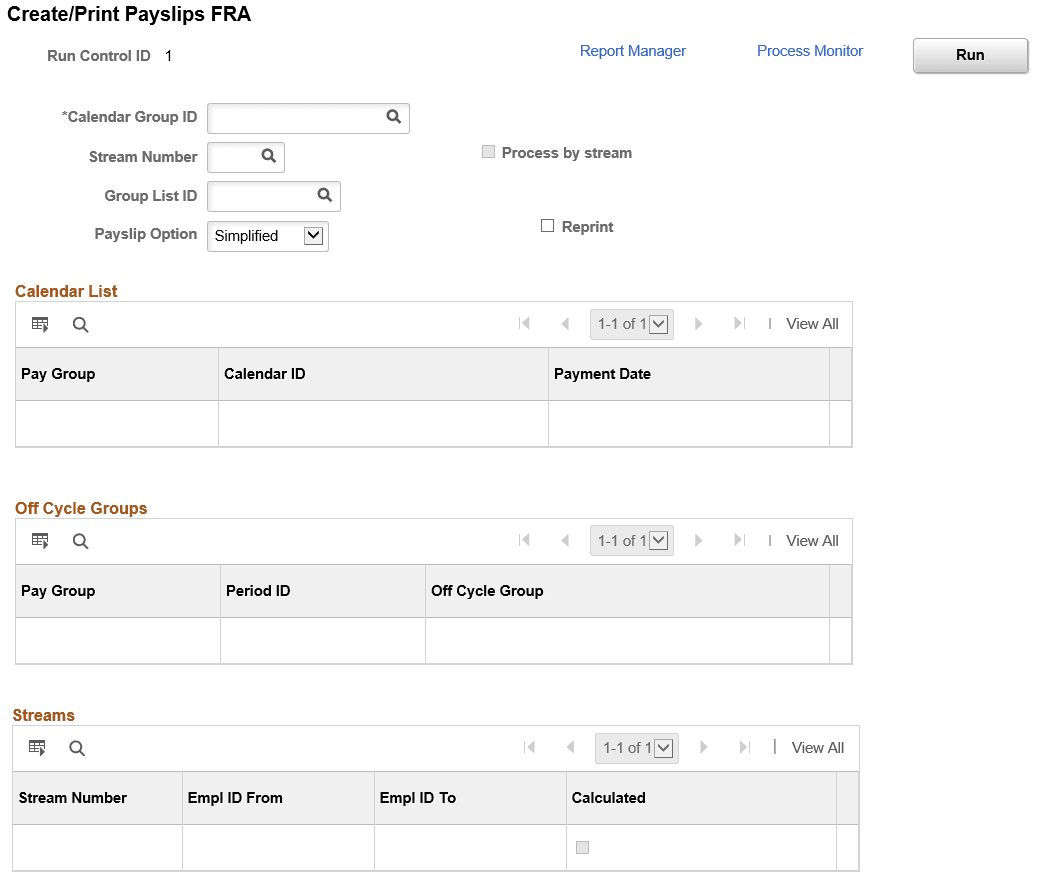Open Report Manager
This screenshot has width=1038, height=880.
(632, 50)
